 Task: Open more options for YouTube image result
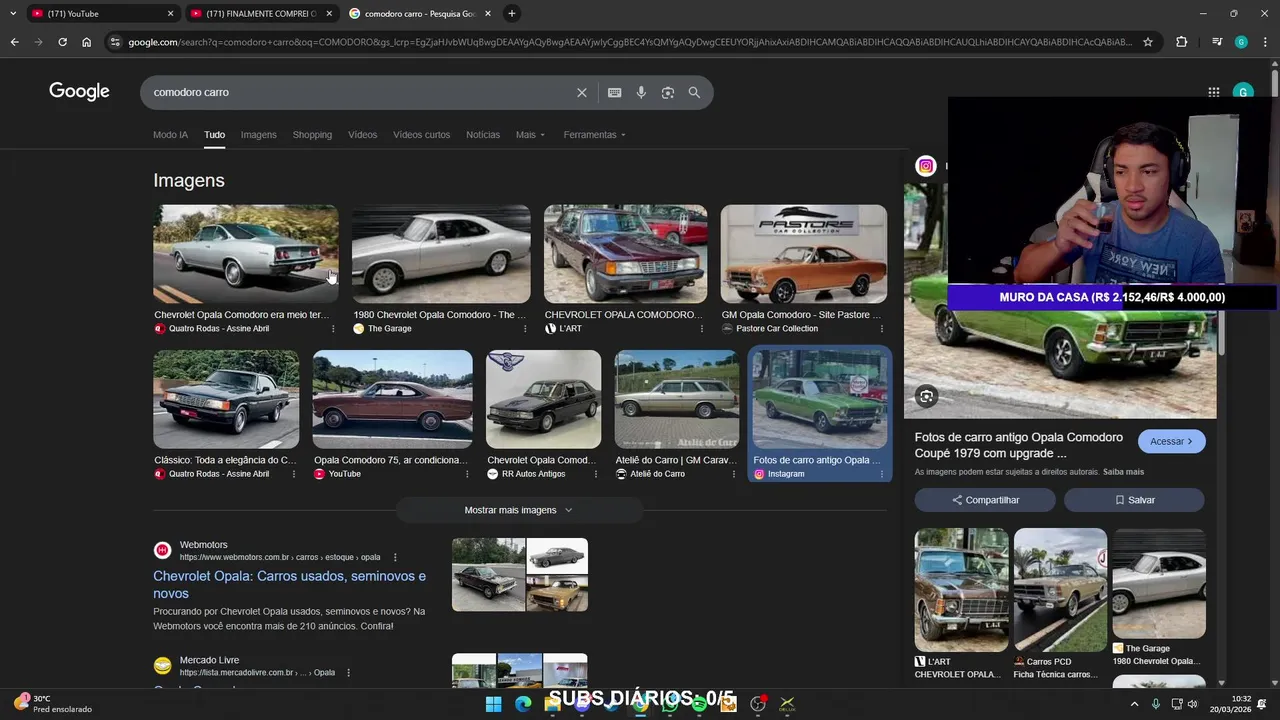467,474
